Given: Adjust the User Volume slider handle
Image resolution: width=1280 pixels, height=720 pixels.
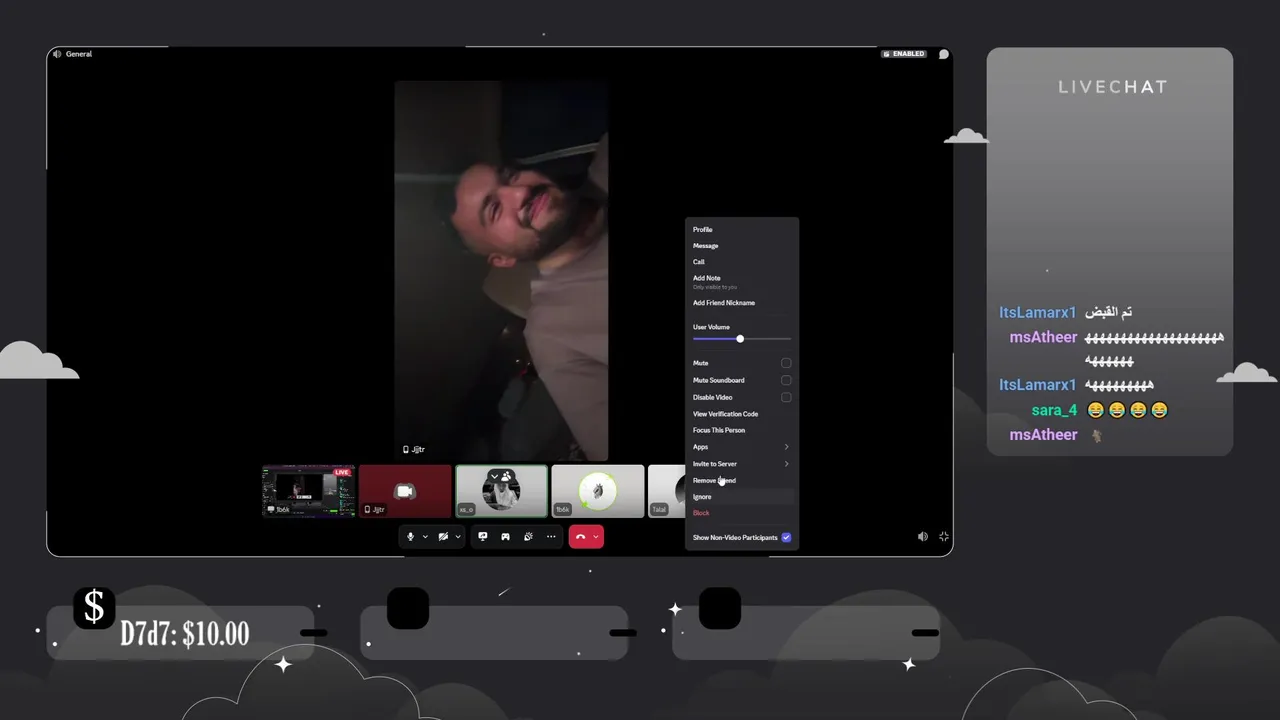Looking at the screenshot, I should 740,339.
